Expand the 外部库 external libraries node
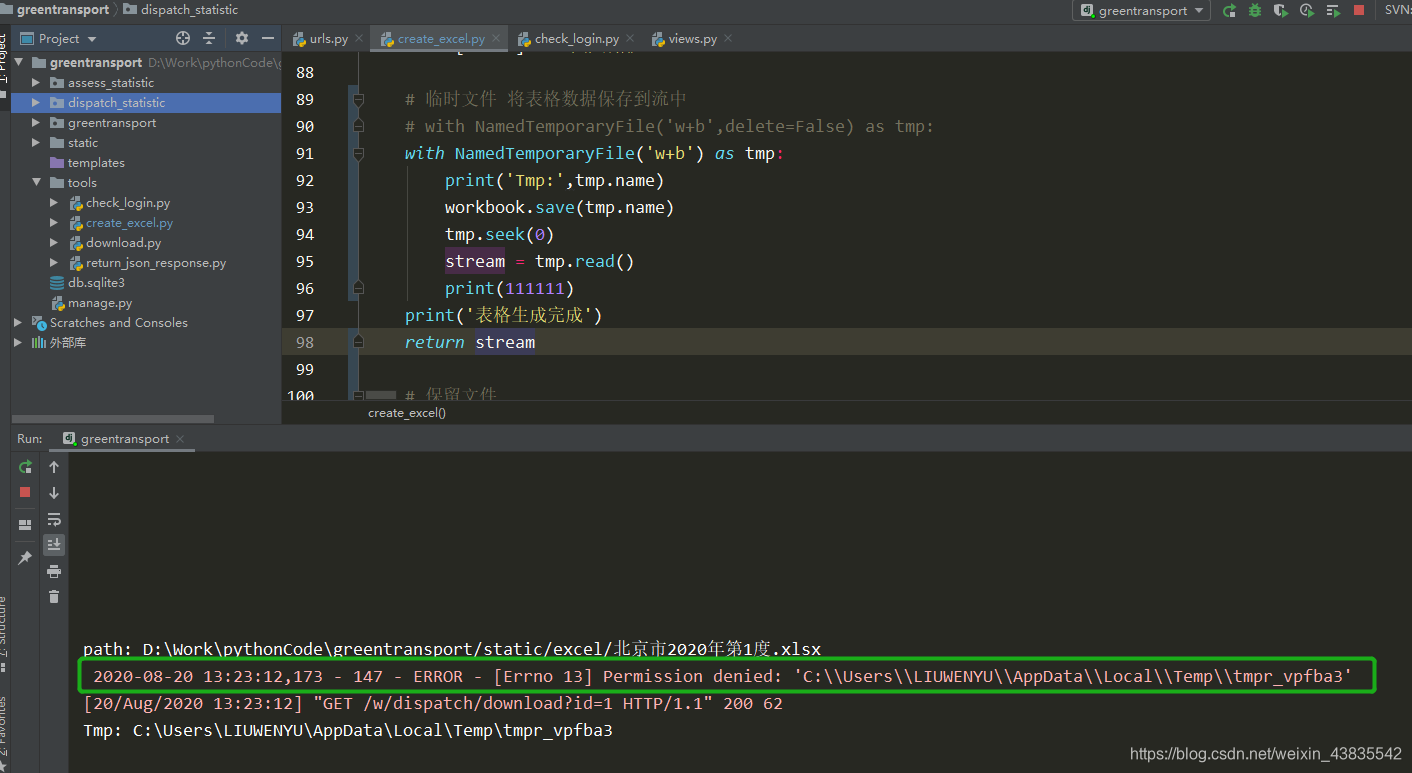 coord(18,342)
